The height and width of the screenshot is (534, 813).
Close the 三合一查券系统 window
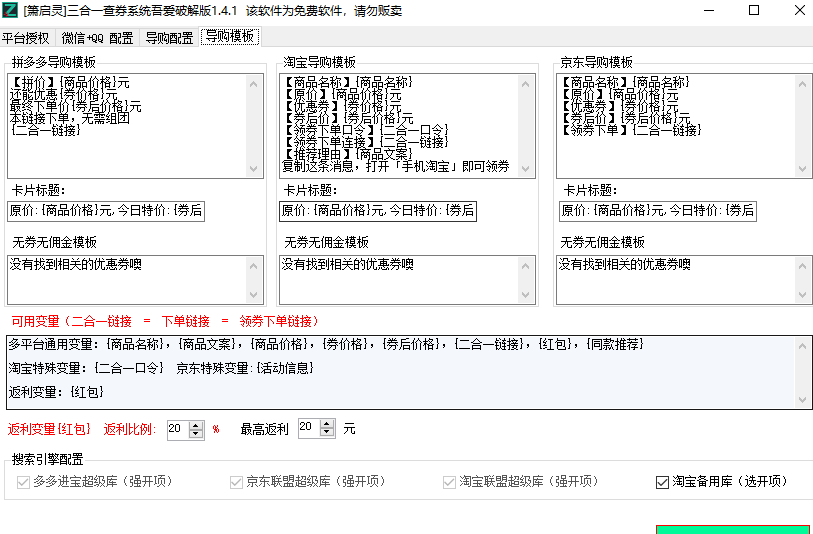click(x=799, y=10)
